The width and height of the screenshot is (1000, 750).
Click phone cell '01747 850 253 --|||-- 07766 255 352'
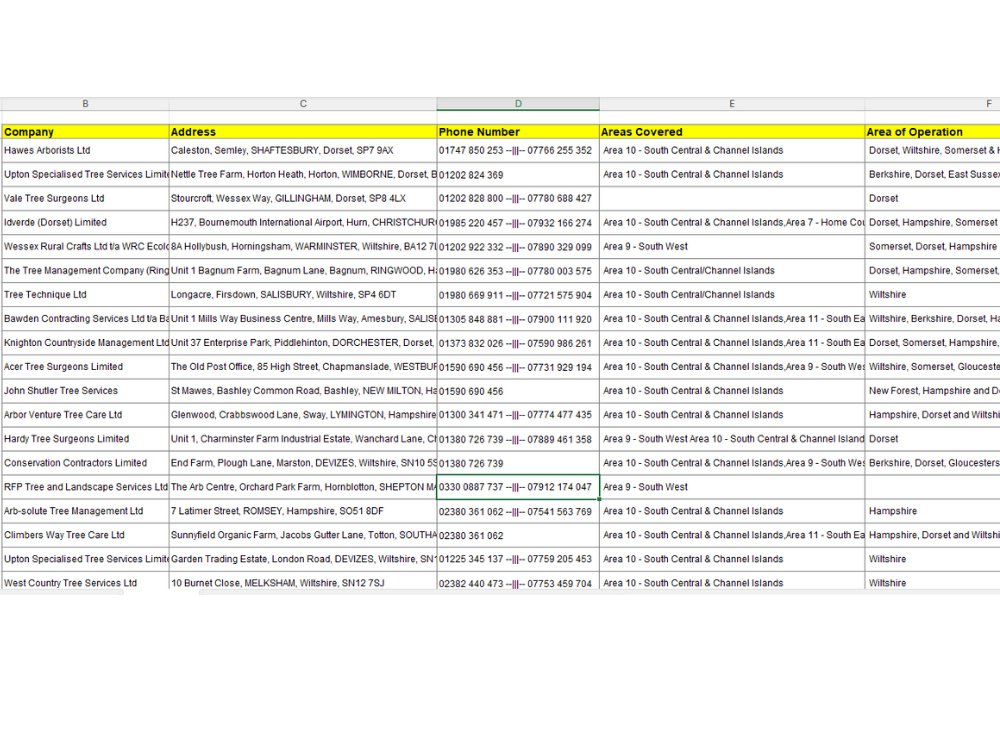point(518,151)
